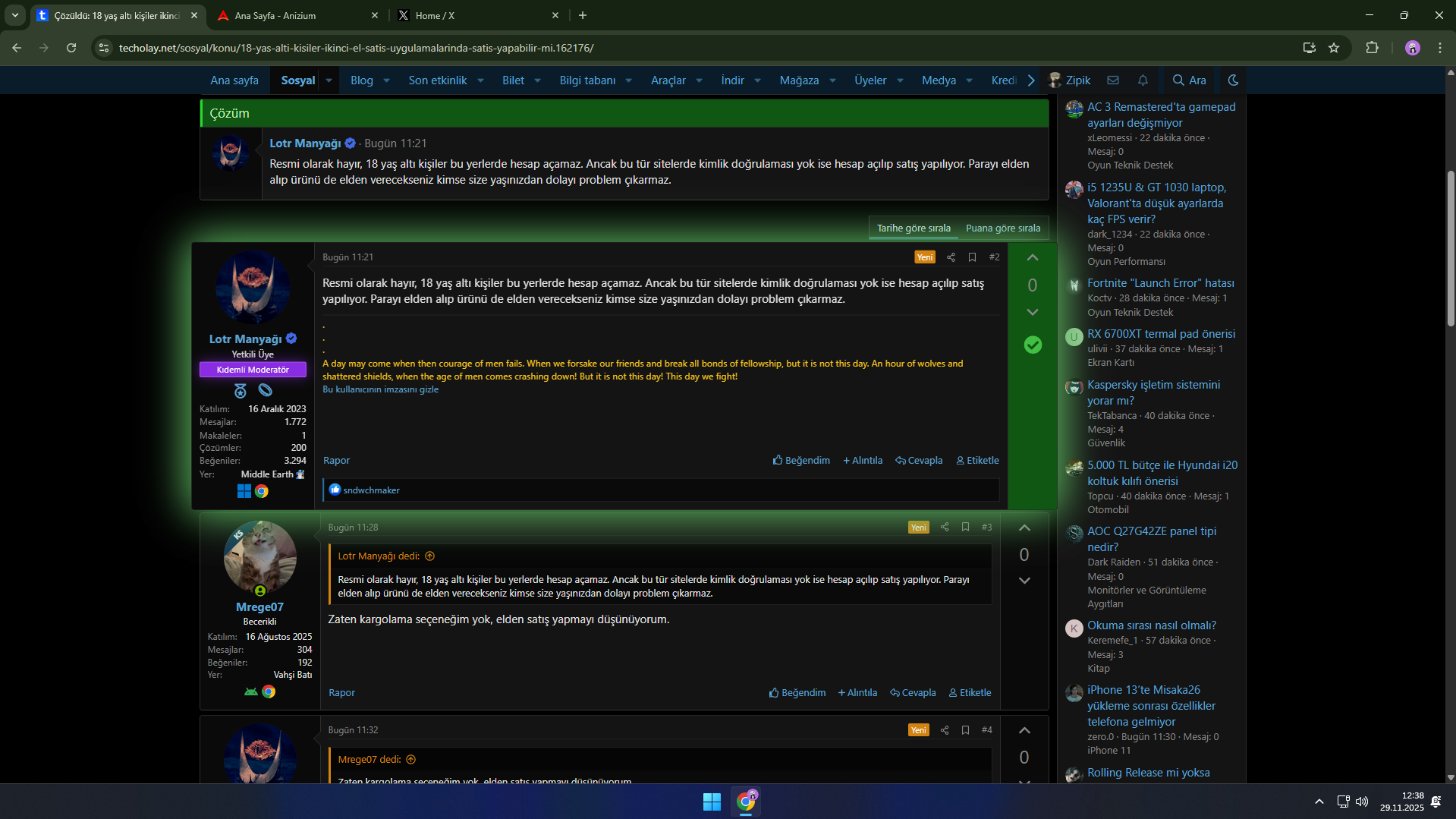The image size is (1456, 819).
Task: Click the green solution checkmark on post #2
Action: tap(1032, 345)
